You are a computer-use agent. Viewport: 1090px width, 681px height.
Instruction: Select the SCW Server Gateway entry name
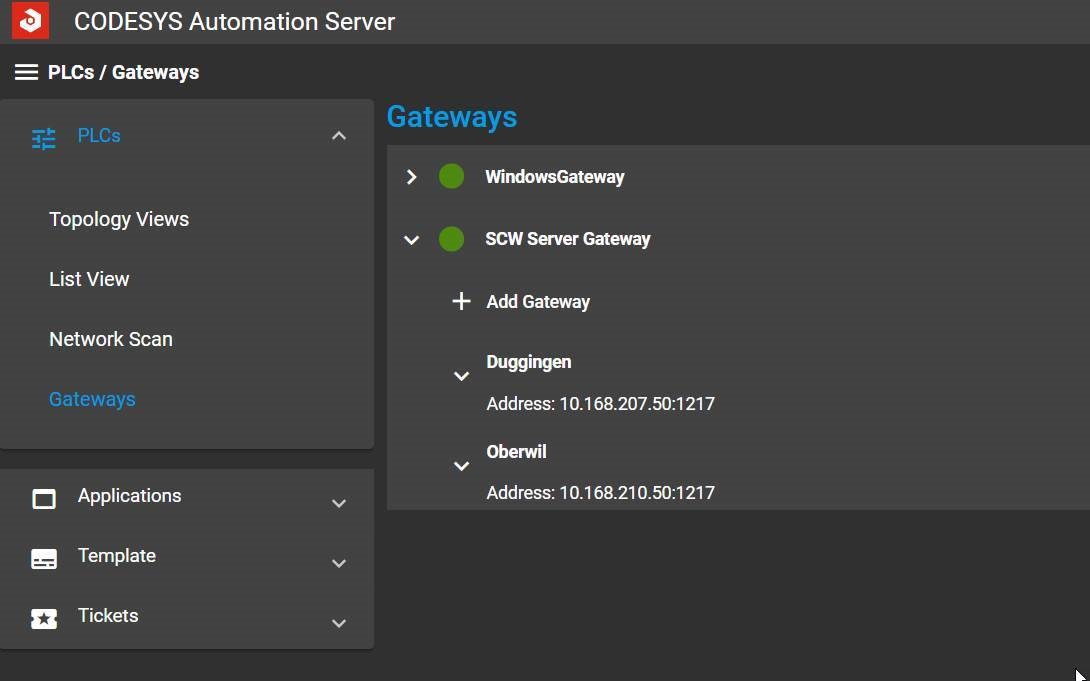(x=568, y=239)
